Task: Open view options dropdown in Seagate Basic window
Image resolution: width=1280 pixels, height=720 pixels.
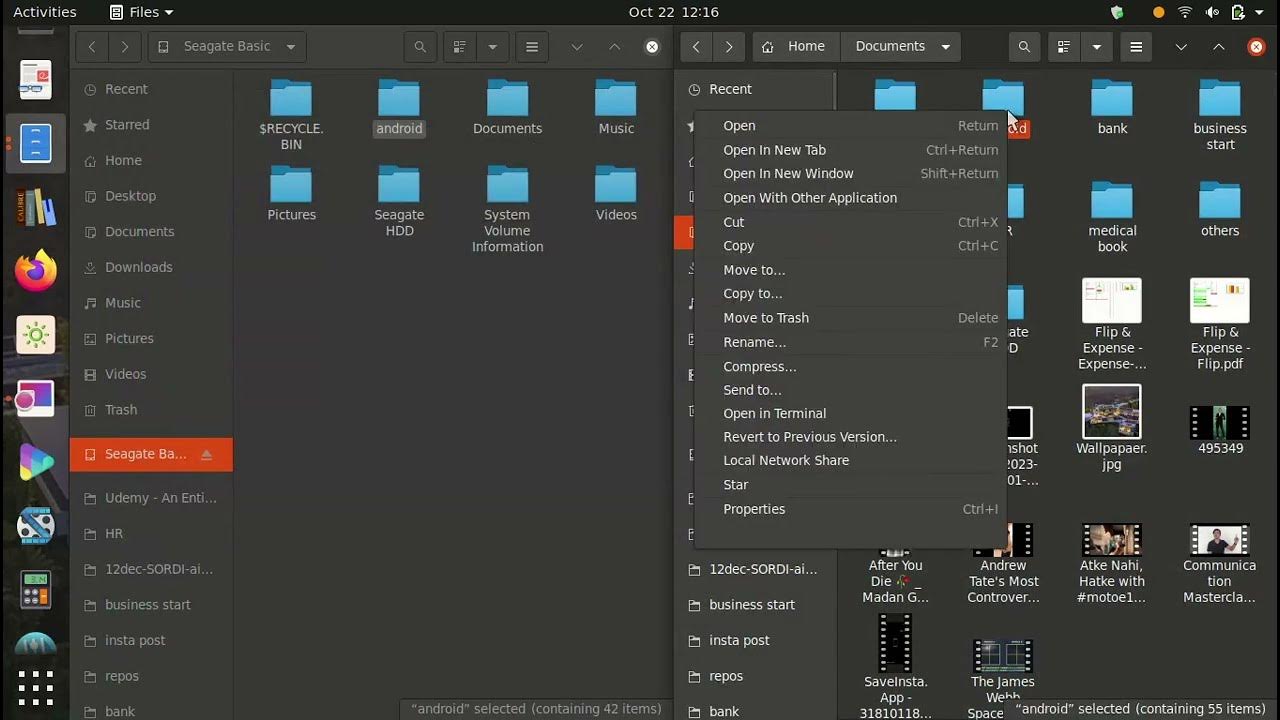Action: pos(491,46)
